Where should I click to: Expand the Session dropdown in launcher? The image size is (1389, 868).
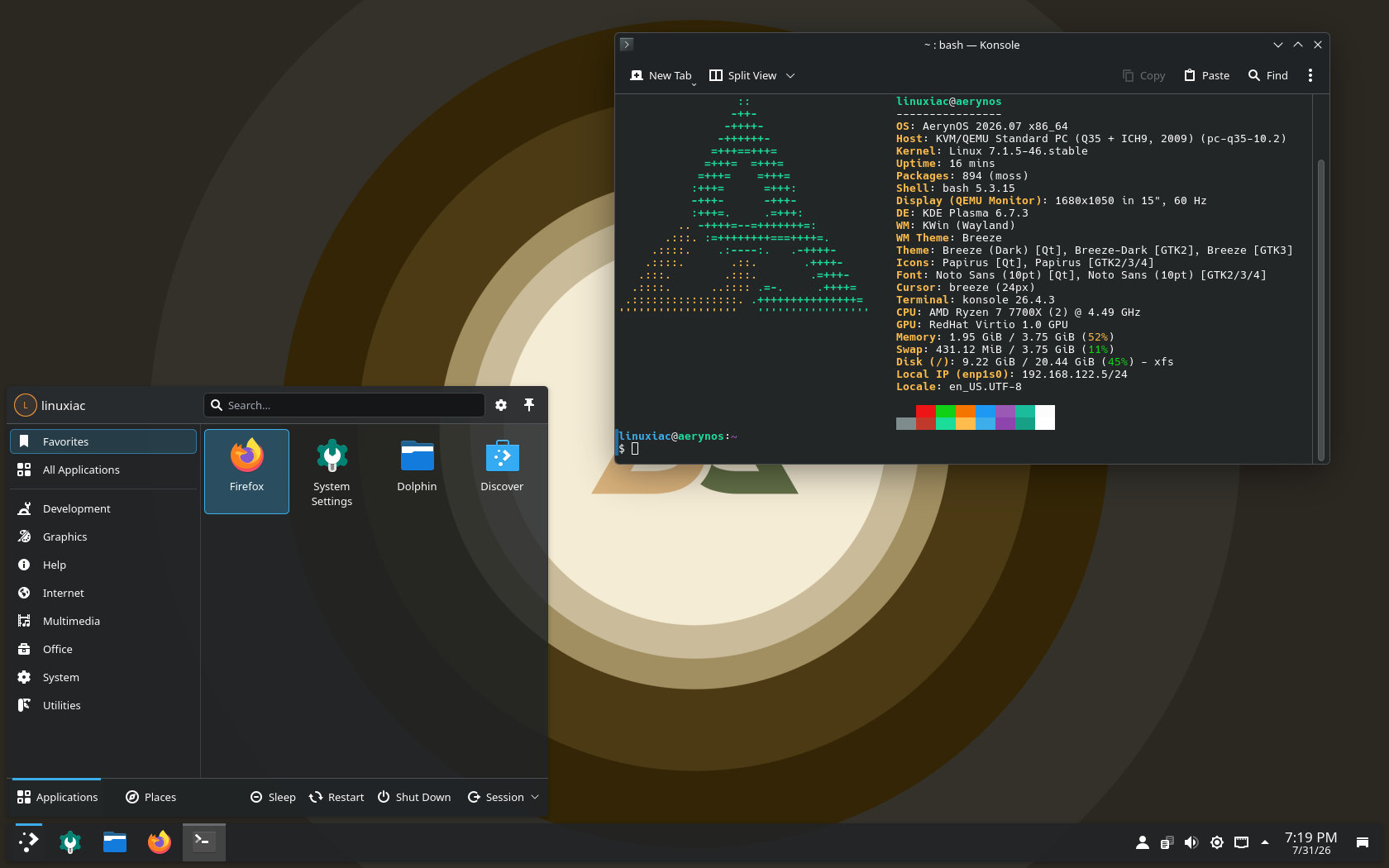pos(504,797)
